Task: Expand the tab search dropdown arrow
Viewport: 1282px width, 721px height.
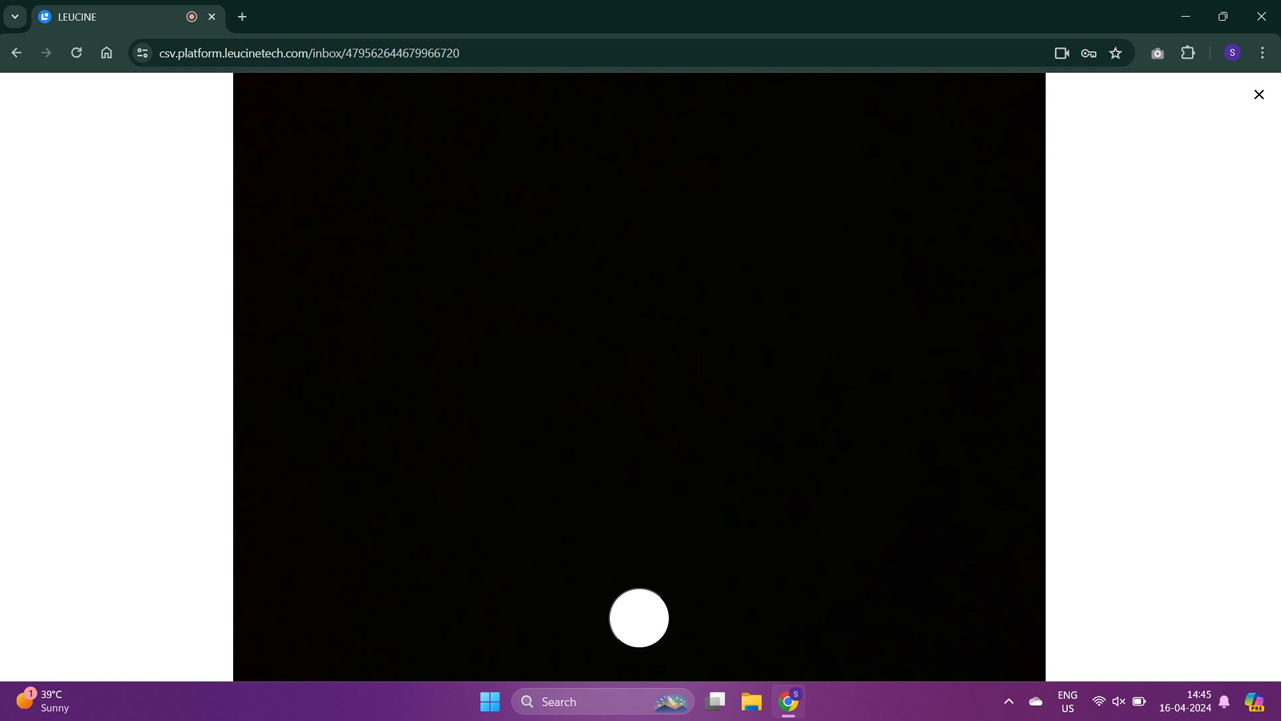Action: (x=15, y=17)
